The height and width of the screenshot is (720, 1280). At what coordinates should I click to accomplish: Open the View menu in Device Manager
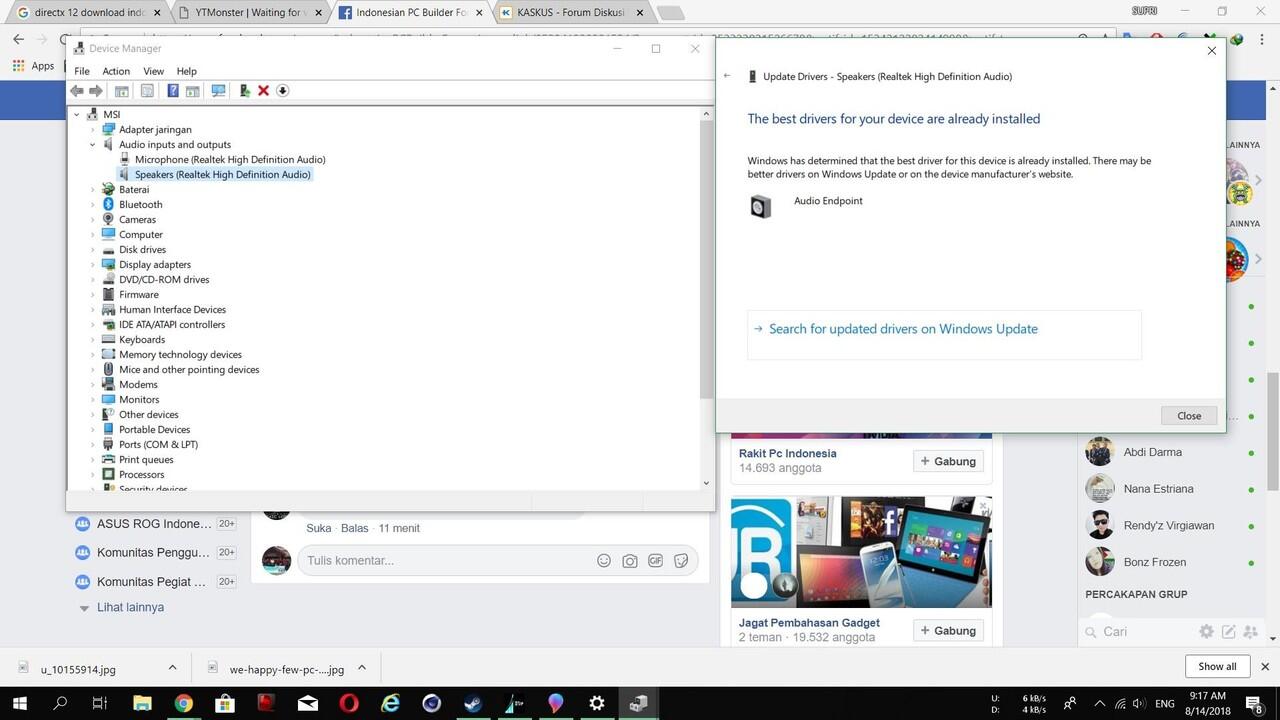(x=153, y=71)
